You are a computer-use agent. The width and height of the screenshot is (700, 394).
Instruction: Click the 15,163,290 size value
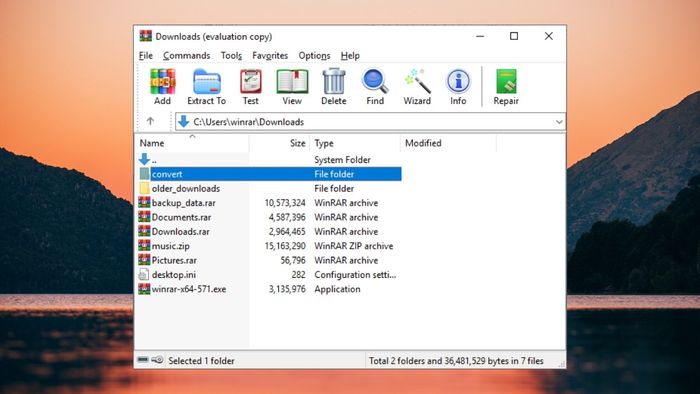tap(285, 245)
